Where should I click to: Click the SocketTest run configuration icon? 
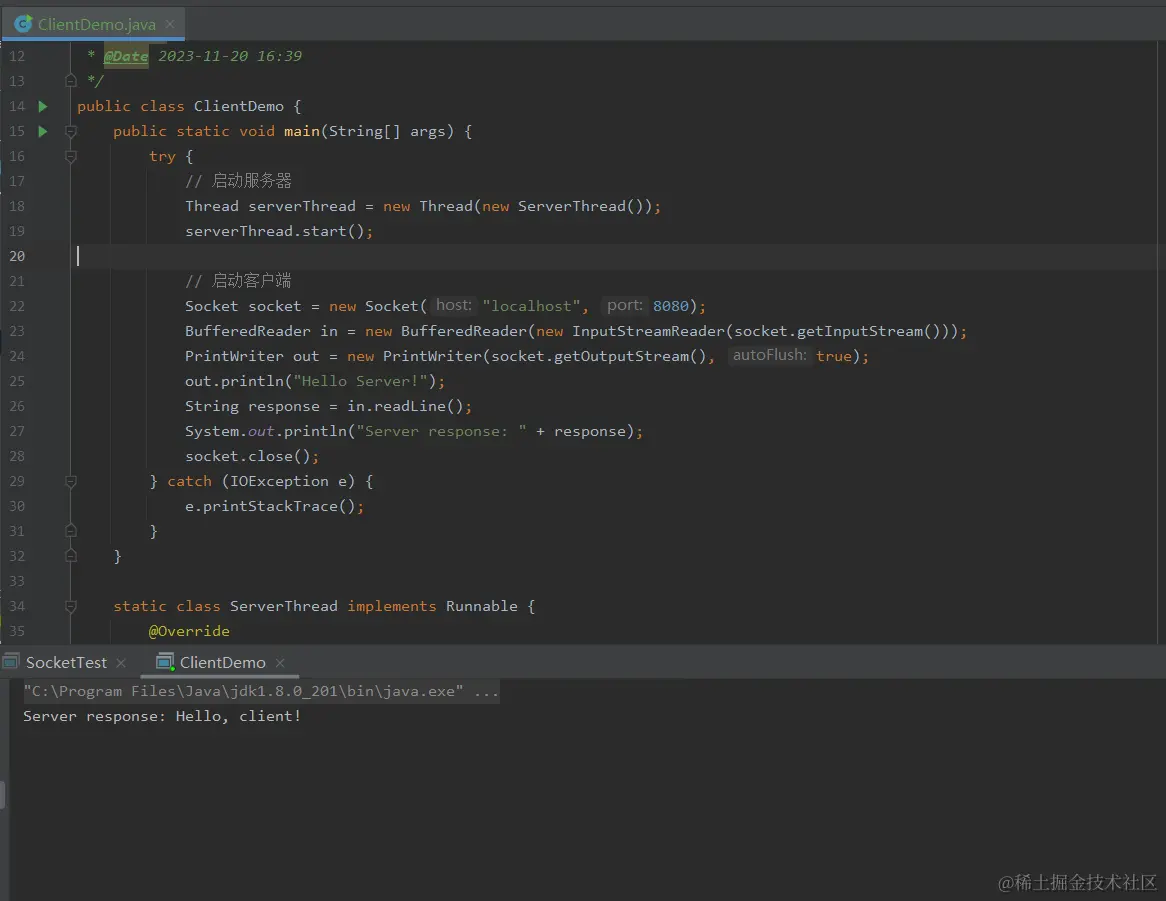(11, 662)
